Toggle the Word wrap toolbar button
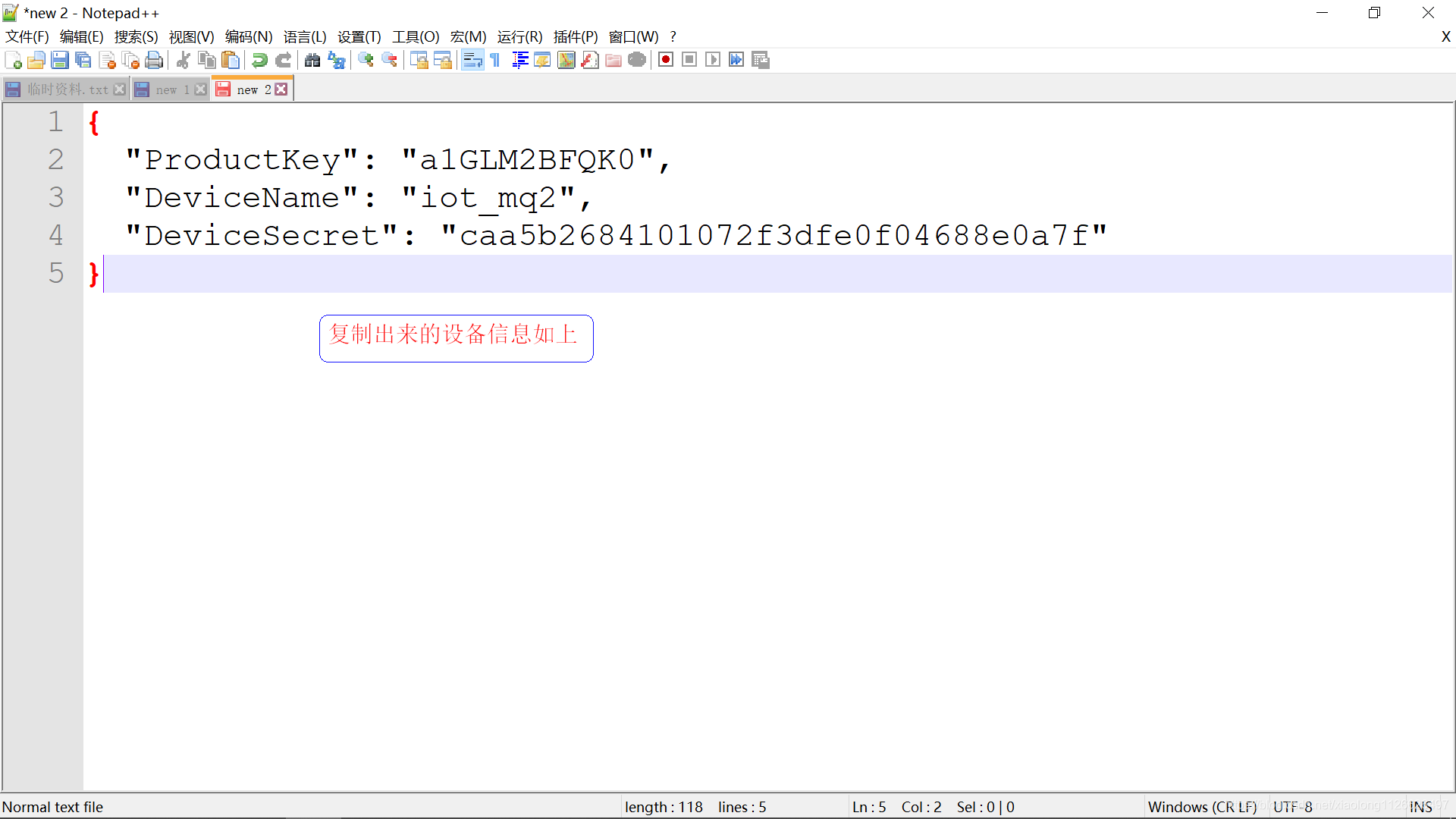This screenshot has width=1456, height=819. [472, 60]
